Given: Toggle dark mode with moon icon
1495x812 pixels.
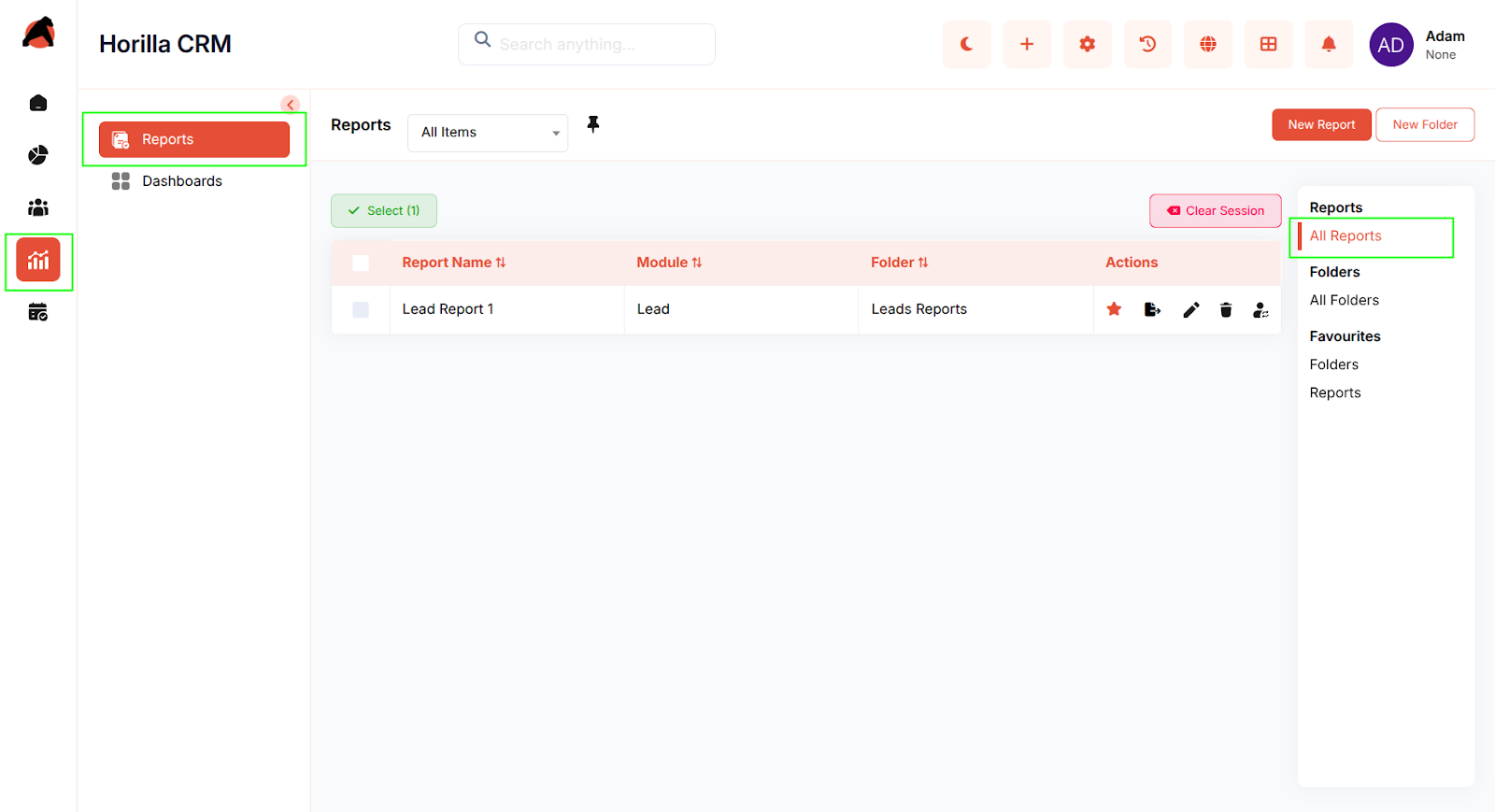Looking at the screenshot, I should pyautogui.click(x=966, y=44).
